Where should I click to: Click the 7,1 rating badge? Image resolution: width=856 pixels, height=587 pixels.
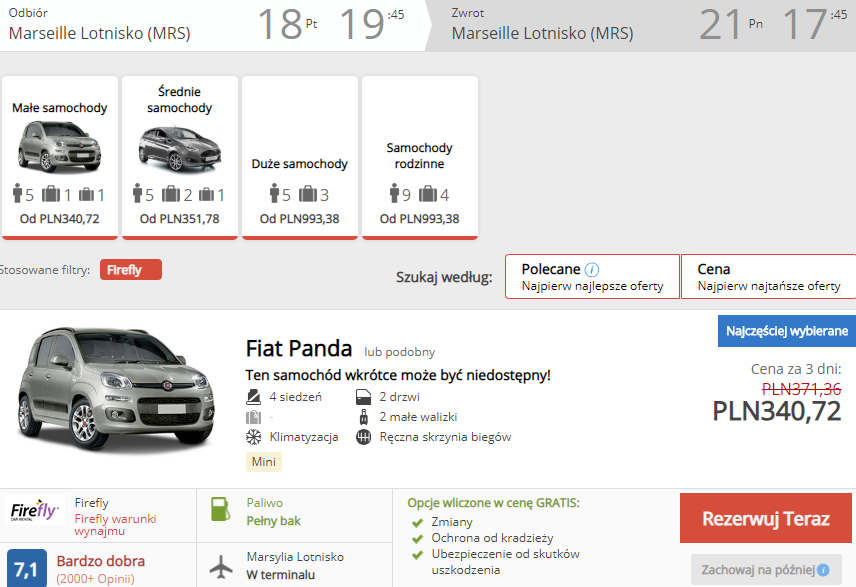coord(27,569)
